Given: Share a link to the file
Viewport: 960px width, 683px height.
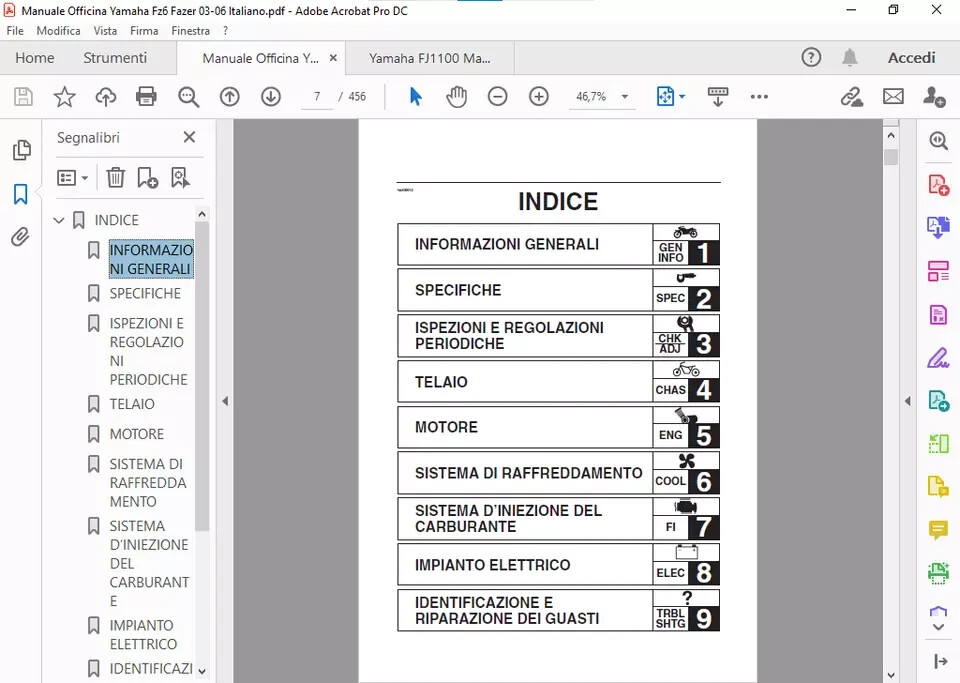Looking at the screenshot, I should point(852,97).
